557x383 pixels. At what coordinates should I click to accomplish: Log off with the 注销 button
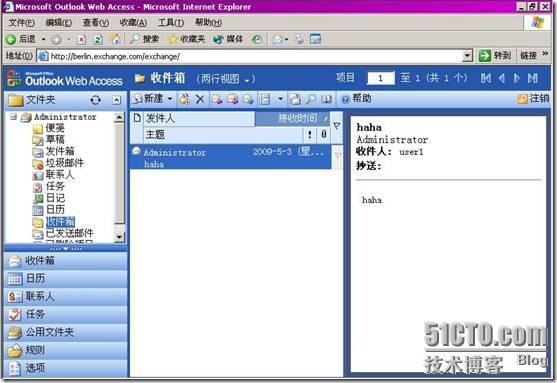(534, 98)
